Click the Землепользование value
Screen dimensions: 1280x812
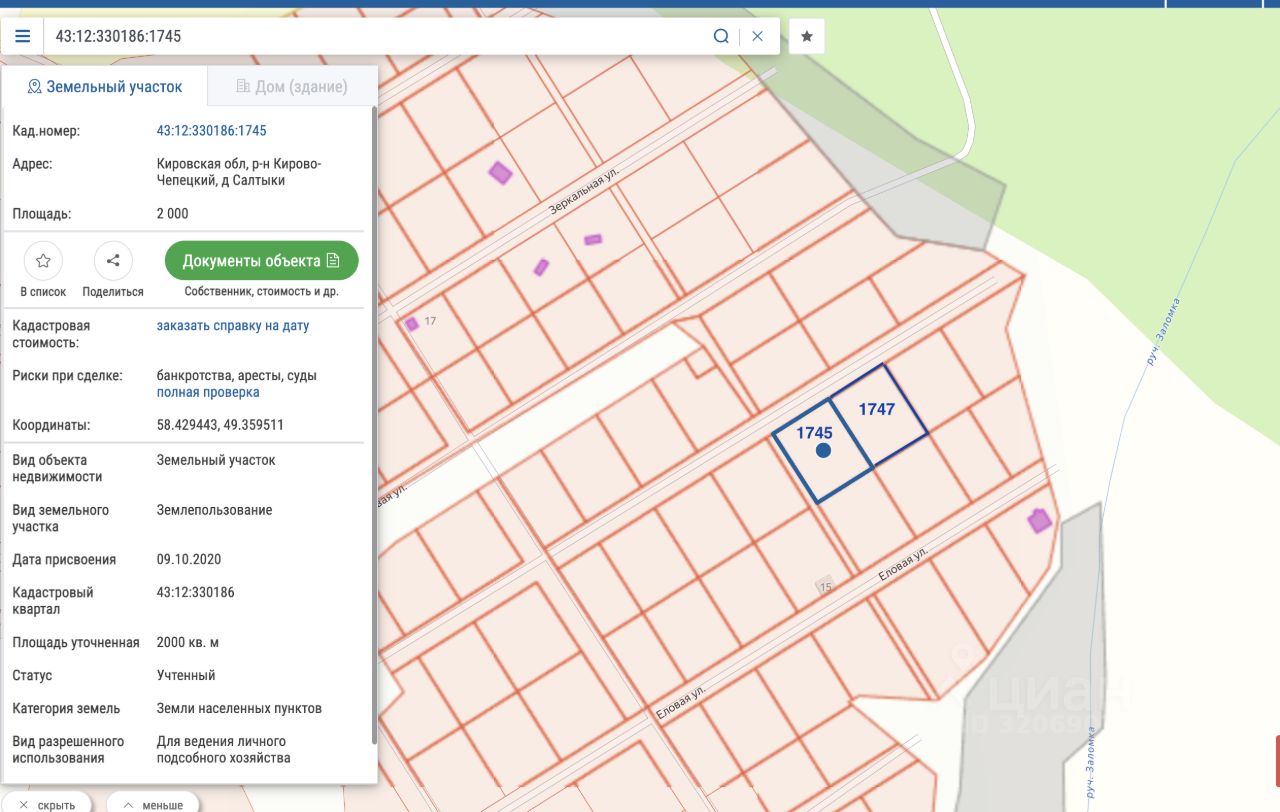click(x=215, y=510)
